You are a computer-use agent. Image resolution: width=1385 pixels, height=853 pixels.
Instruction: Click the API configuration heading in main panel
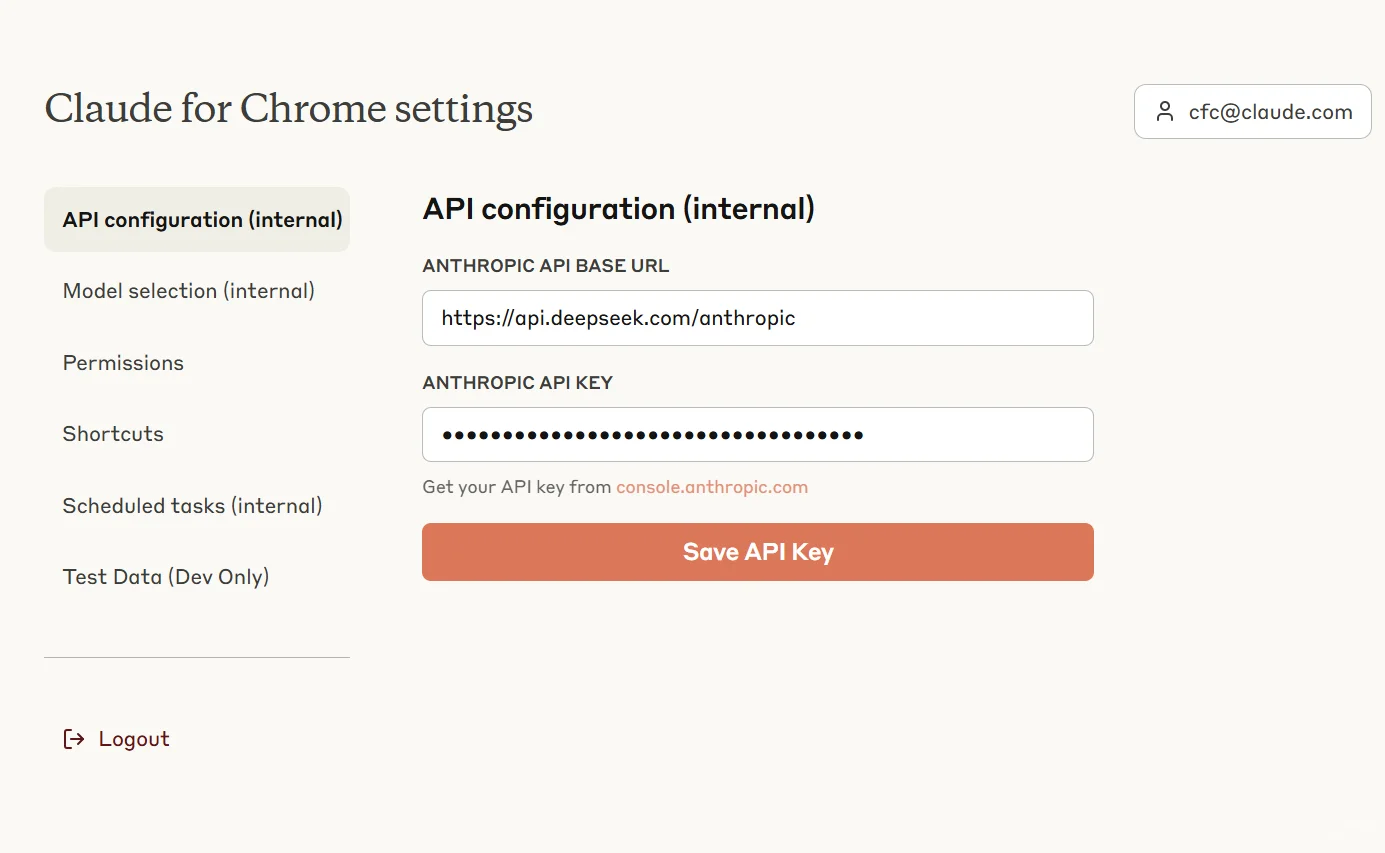tap(618, 209)
